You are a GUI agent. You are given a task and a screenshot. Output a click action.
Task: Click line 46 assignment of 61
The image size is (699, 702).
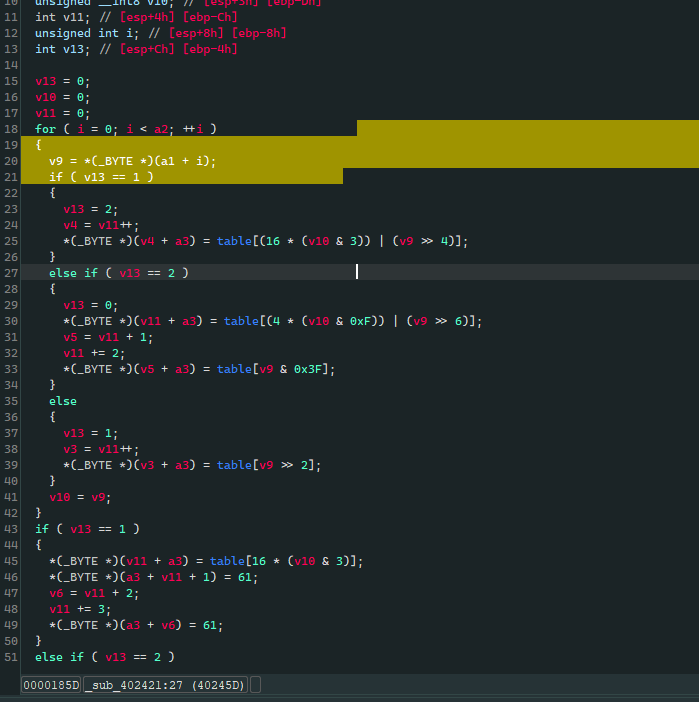point(154,577)
